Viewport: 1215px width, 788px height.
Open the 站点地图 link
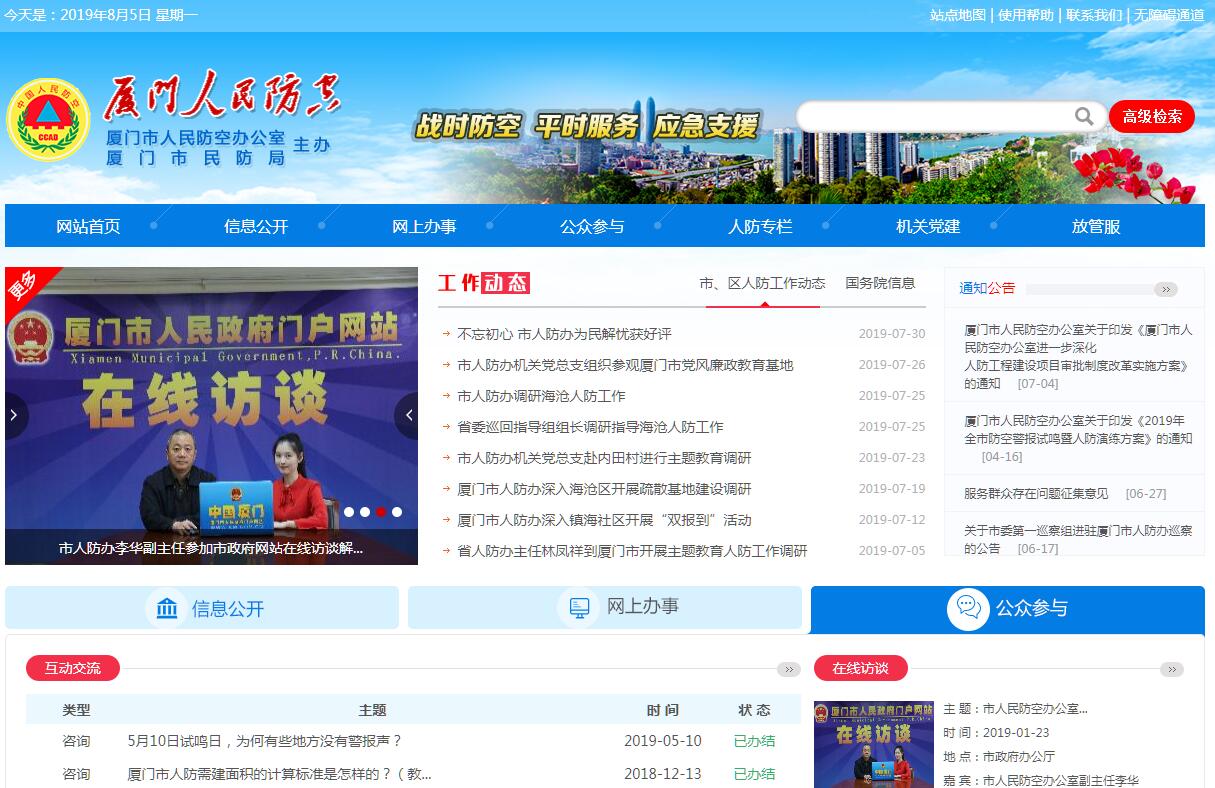coord(958,15)
